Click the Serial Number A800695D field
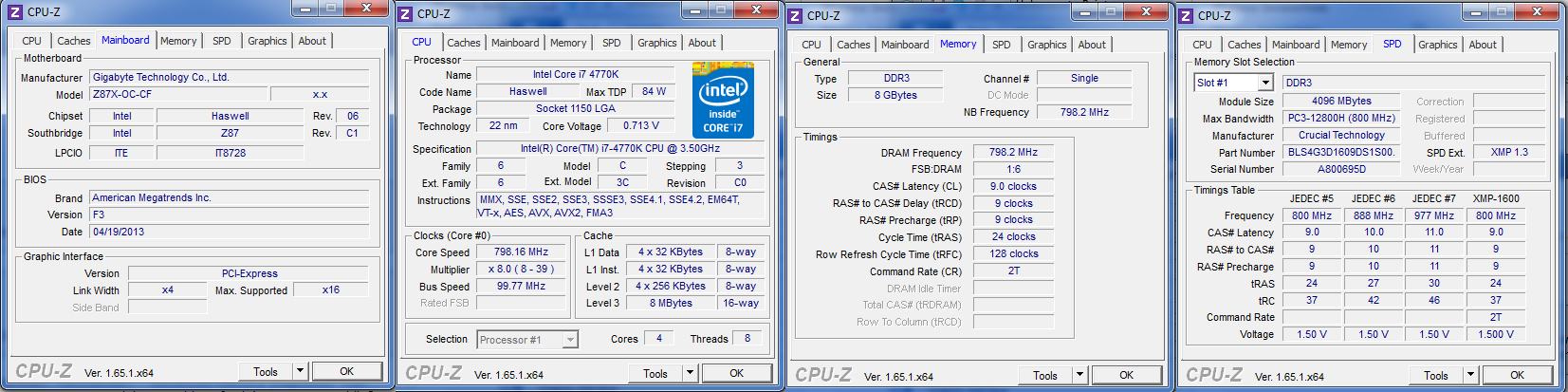Screen dimensions: 1568x392 coord(1341,169)
